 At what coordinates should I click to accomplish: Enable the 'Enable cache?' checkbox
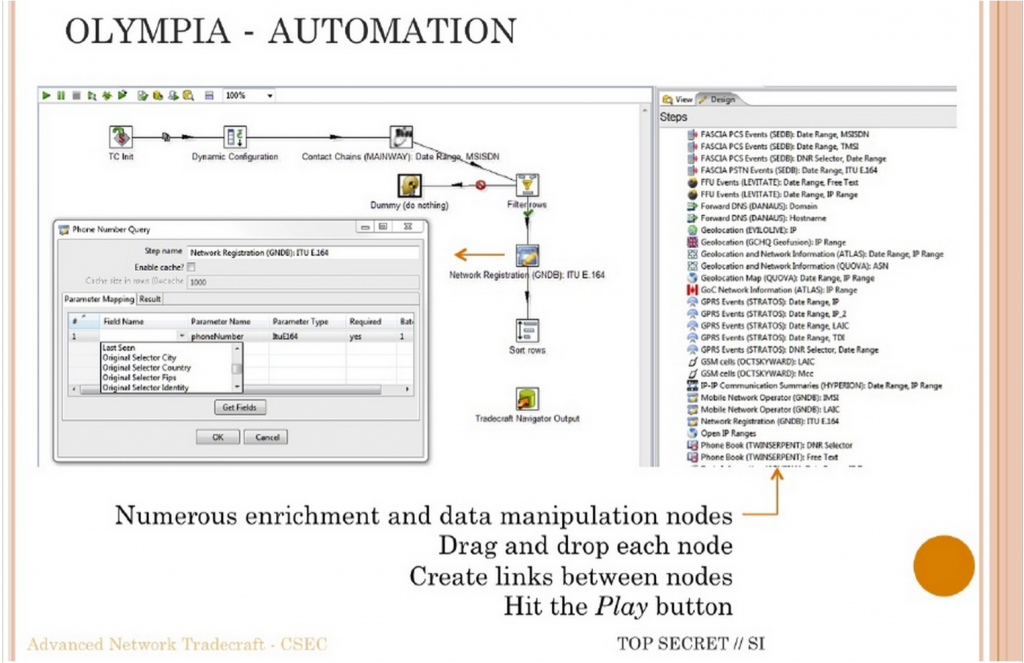[x=191, y=267]
